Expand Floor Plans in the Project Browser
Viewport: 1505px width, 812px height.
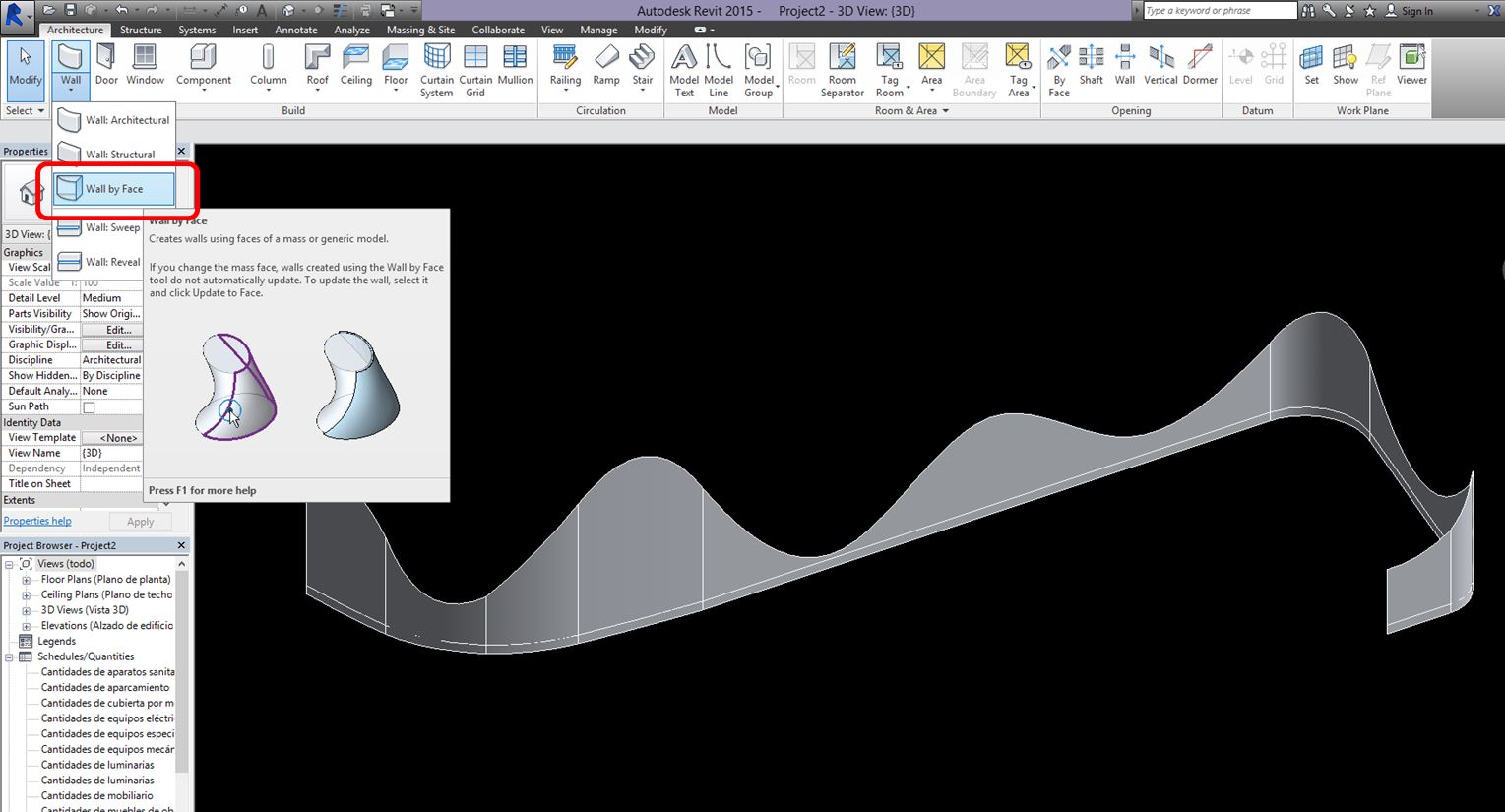[x=26, y=579]
